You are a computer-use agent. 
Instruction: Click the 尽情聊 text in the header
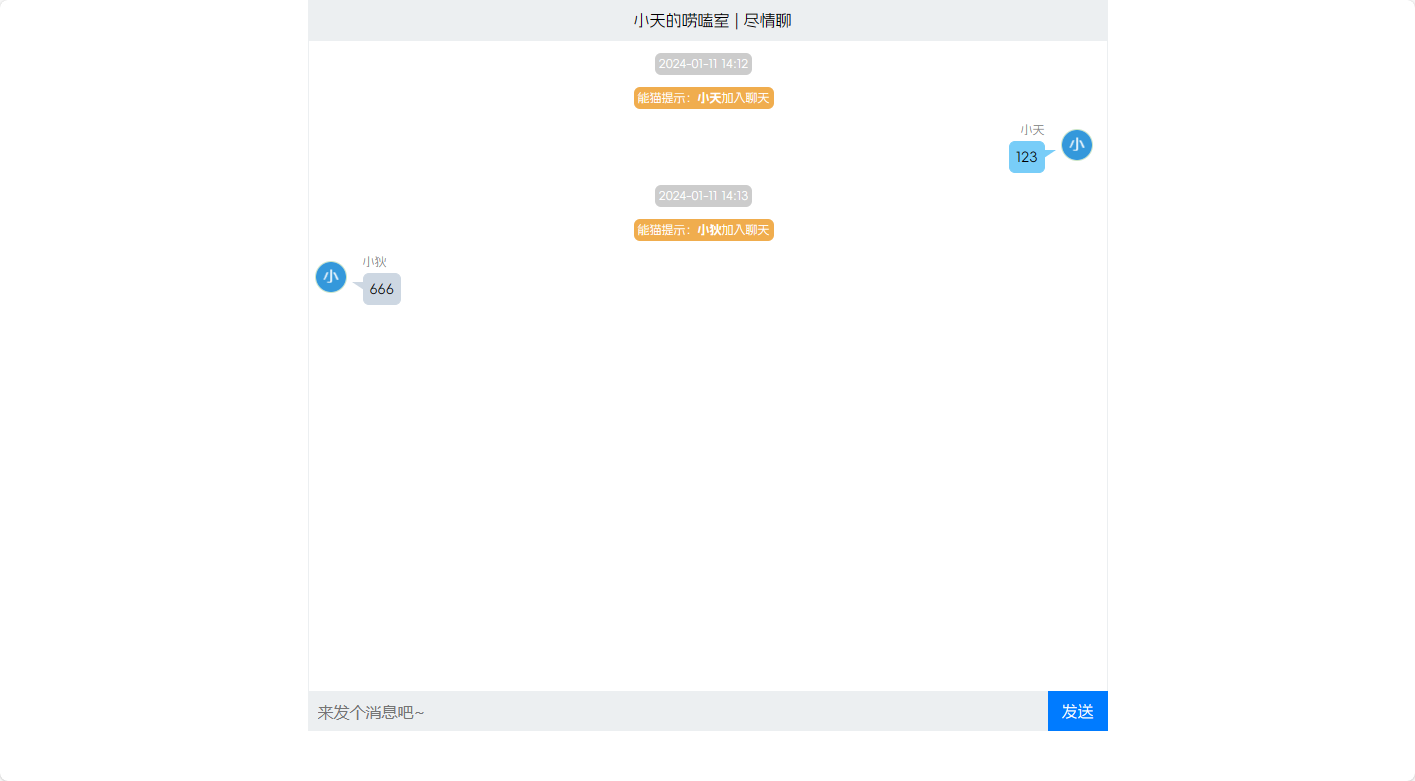[768, 21]
